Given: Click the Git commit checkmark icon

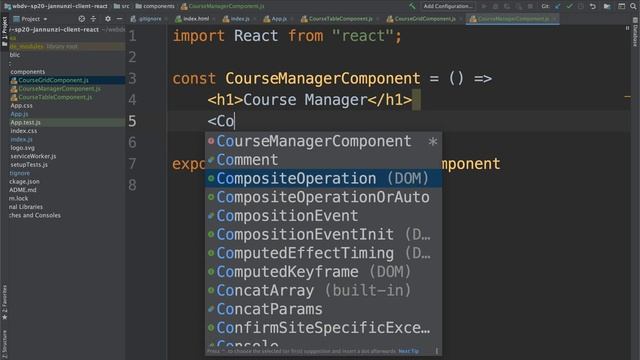Looking at the screenshot, I should pyautogui.click(x=569, y=6).
